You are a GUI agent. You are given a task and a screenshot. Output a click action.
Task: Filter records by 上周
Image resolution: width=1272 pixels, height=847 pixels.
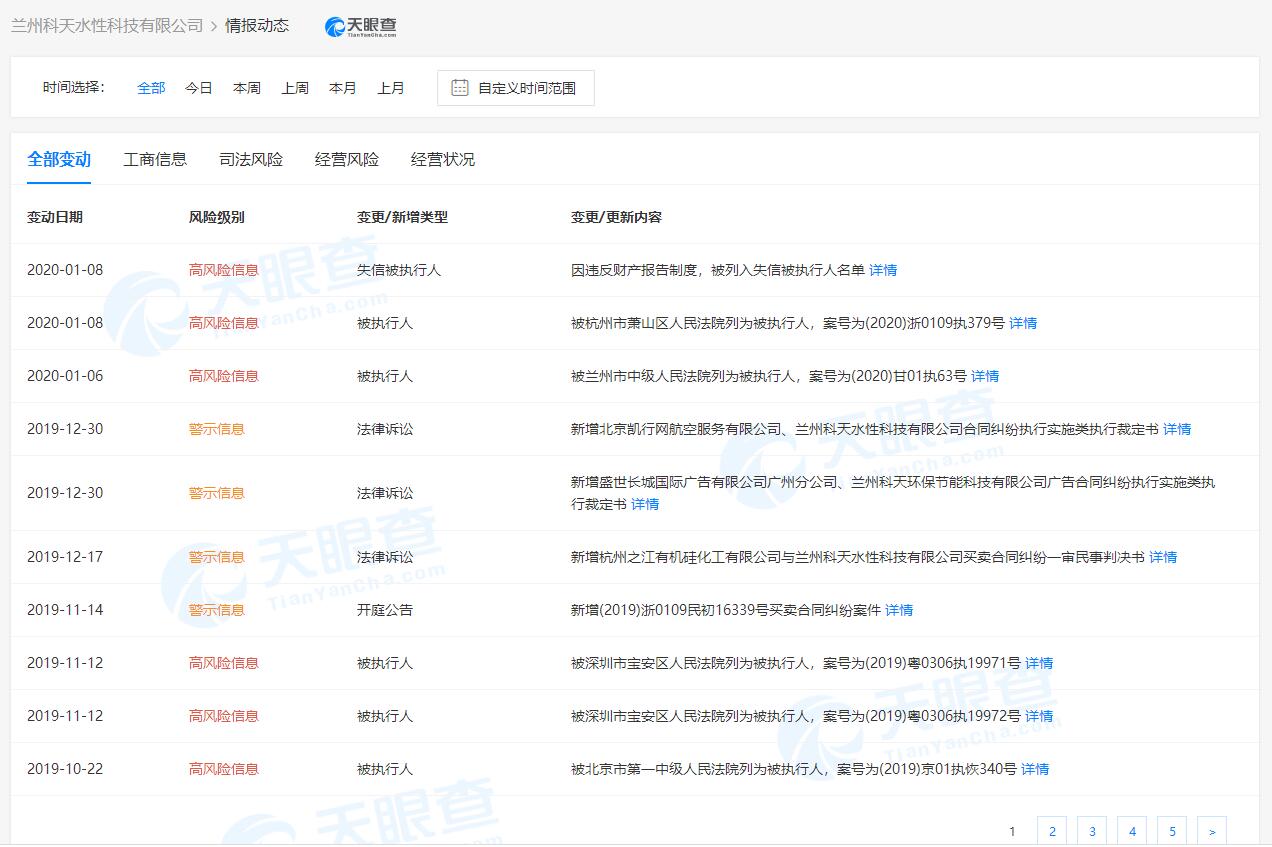(295, 88)
